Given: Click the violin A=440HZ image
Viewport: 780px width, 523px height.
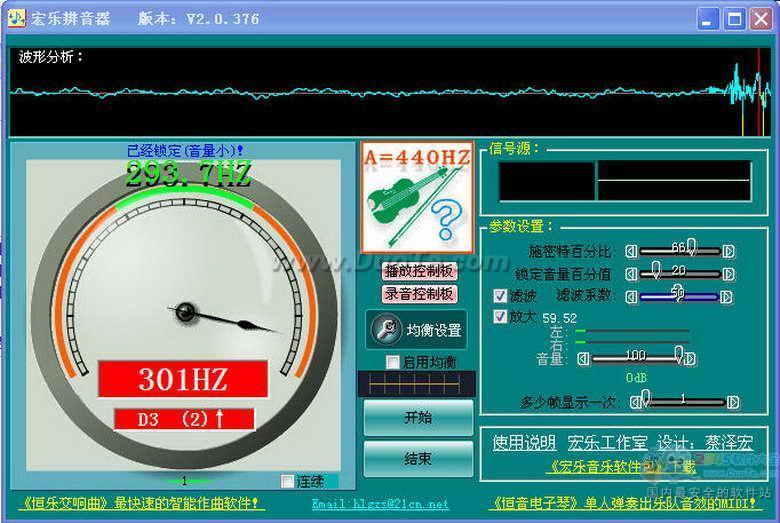Looking at the screenshot, I should (x=417, y=198).
